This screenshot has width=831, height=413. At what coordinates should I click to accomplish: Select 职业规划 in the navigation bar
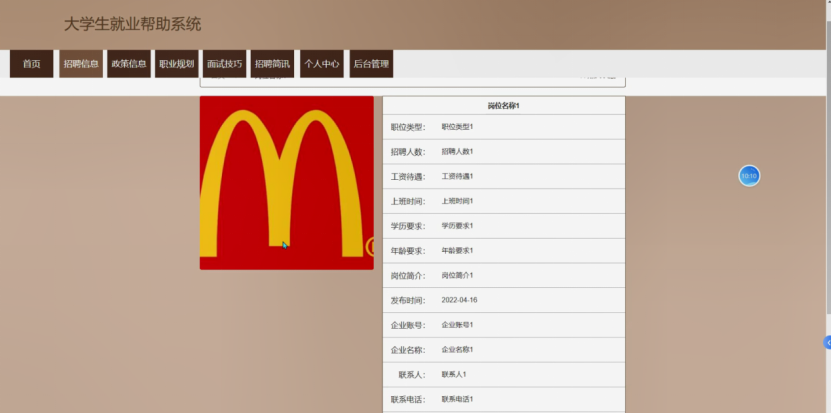(176, 64)
